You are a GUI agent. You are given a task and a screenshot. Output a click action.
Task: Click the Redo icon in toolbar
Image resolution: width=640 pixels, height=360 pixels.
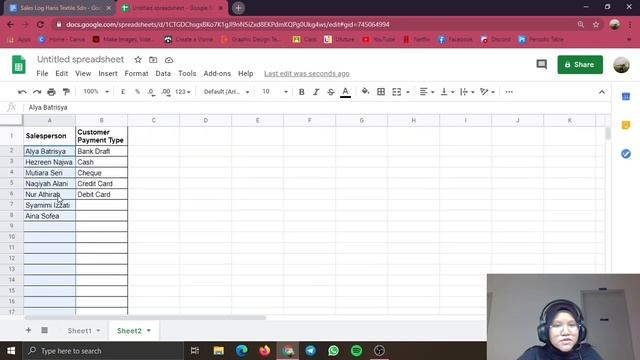37,92
